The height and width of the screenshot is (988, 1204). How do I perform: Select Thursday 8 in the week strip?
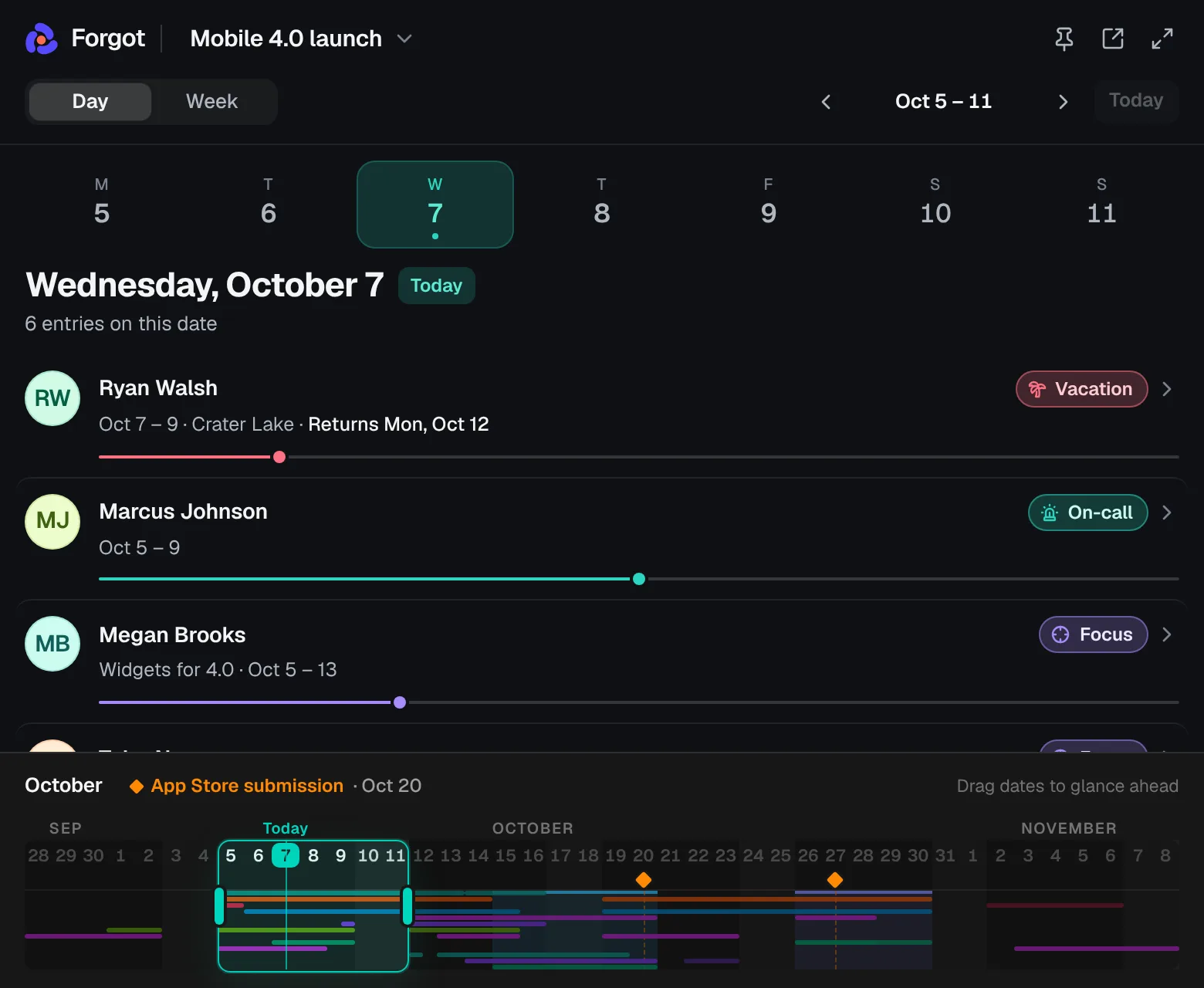click(x=602, y=205)
